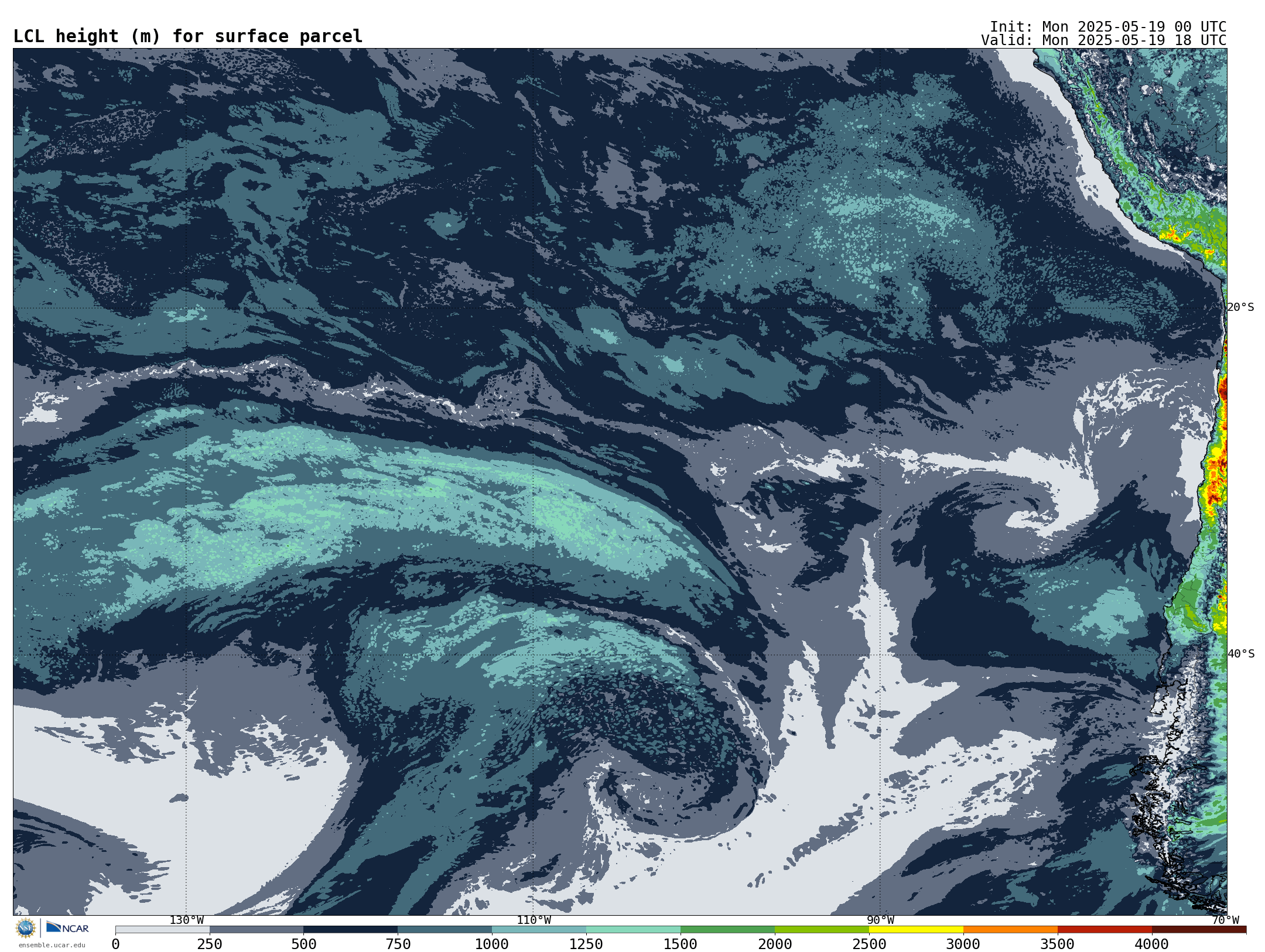The height and width of the screenshot is (952, 1265).
Task: Click the 130°W longitude label
Action: coord(187,920)
